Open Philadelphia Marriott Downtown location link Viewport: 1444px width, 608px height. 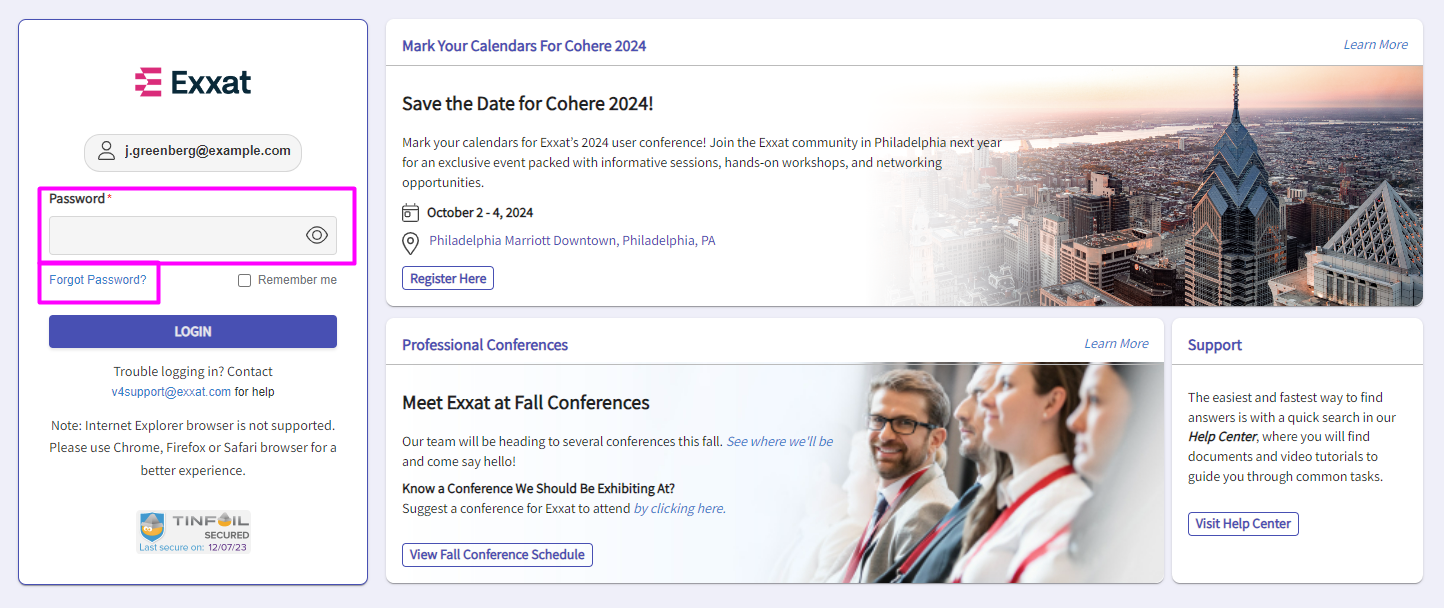[572, 241]
